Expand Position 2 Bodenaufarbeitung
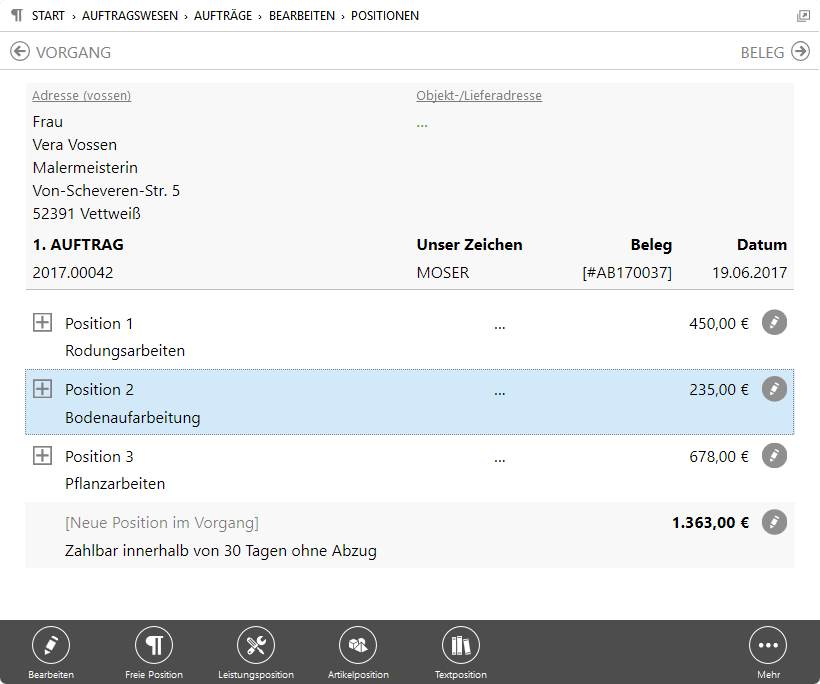 [x=42, y=389]
